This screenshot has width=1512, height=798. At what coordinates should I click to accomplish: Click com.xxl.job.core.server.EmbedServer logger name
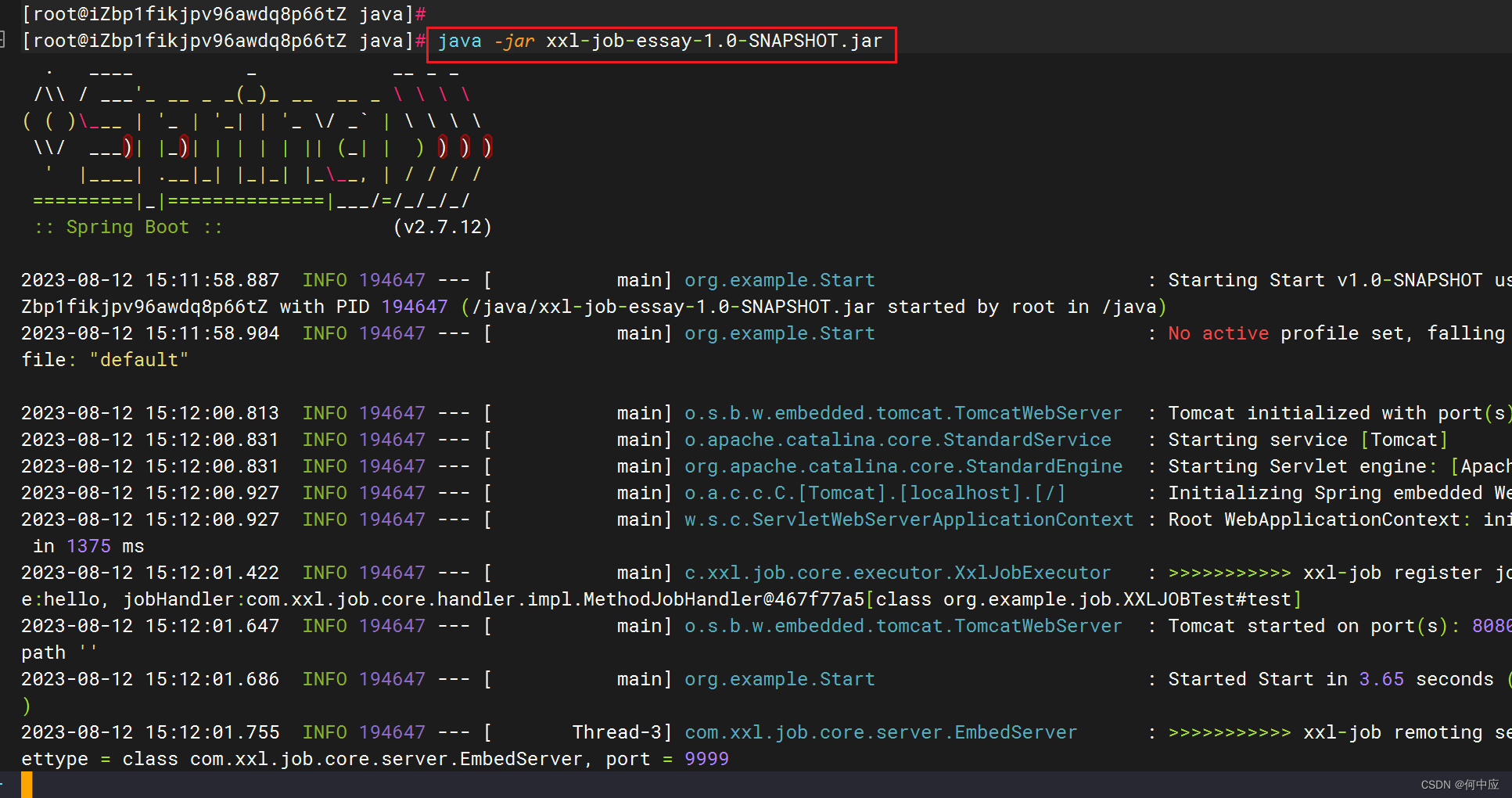[x=881, y=732]
